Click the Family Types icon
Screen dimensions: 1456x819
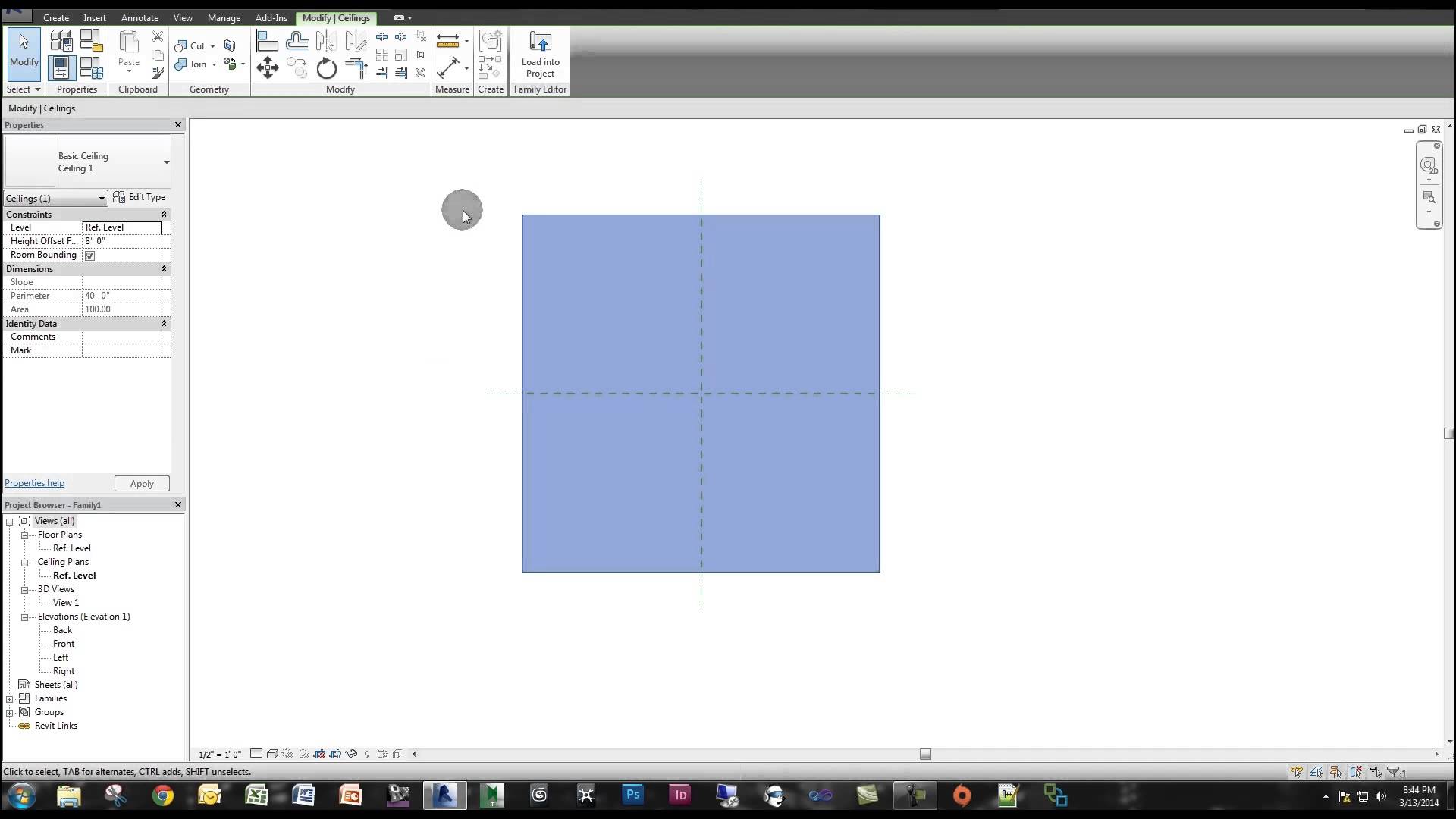click(x=92, y=68)
